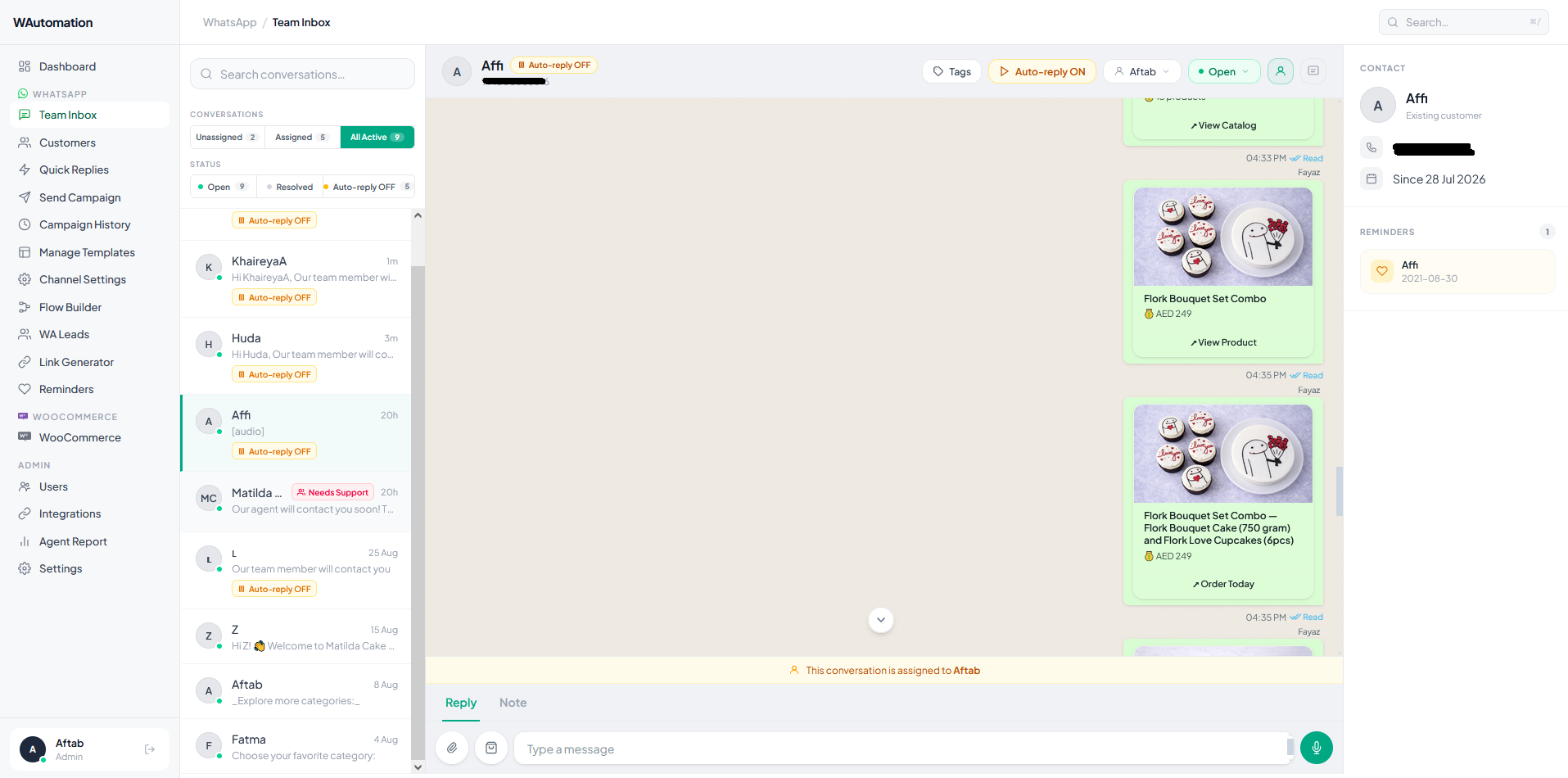Click View Product on Flork Bouquet card
Image resolution: width=1568 pixels, height=778 pixels.
coord(1223,342)
